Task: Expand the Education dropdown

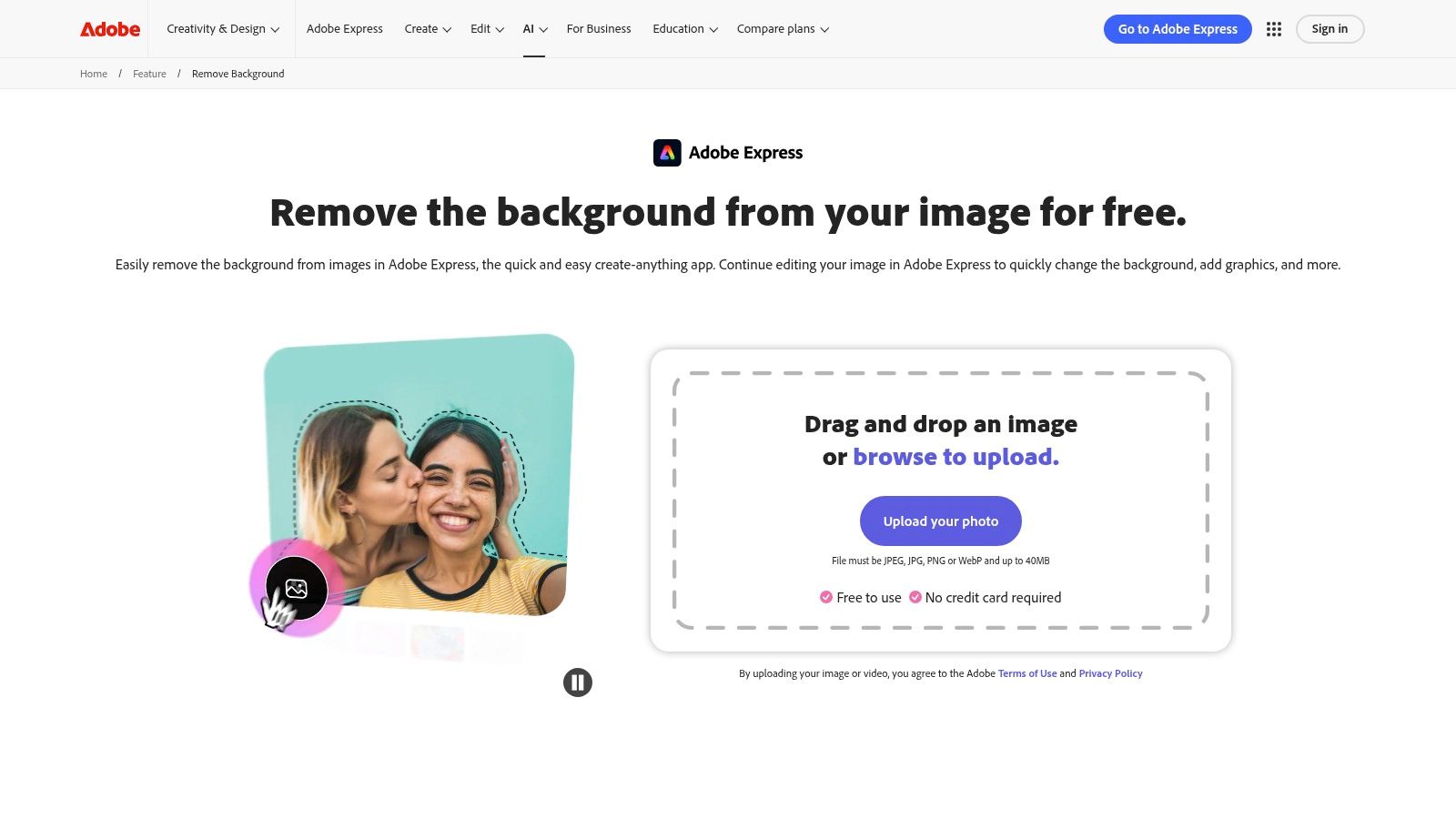Action: point(684,28)
